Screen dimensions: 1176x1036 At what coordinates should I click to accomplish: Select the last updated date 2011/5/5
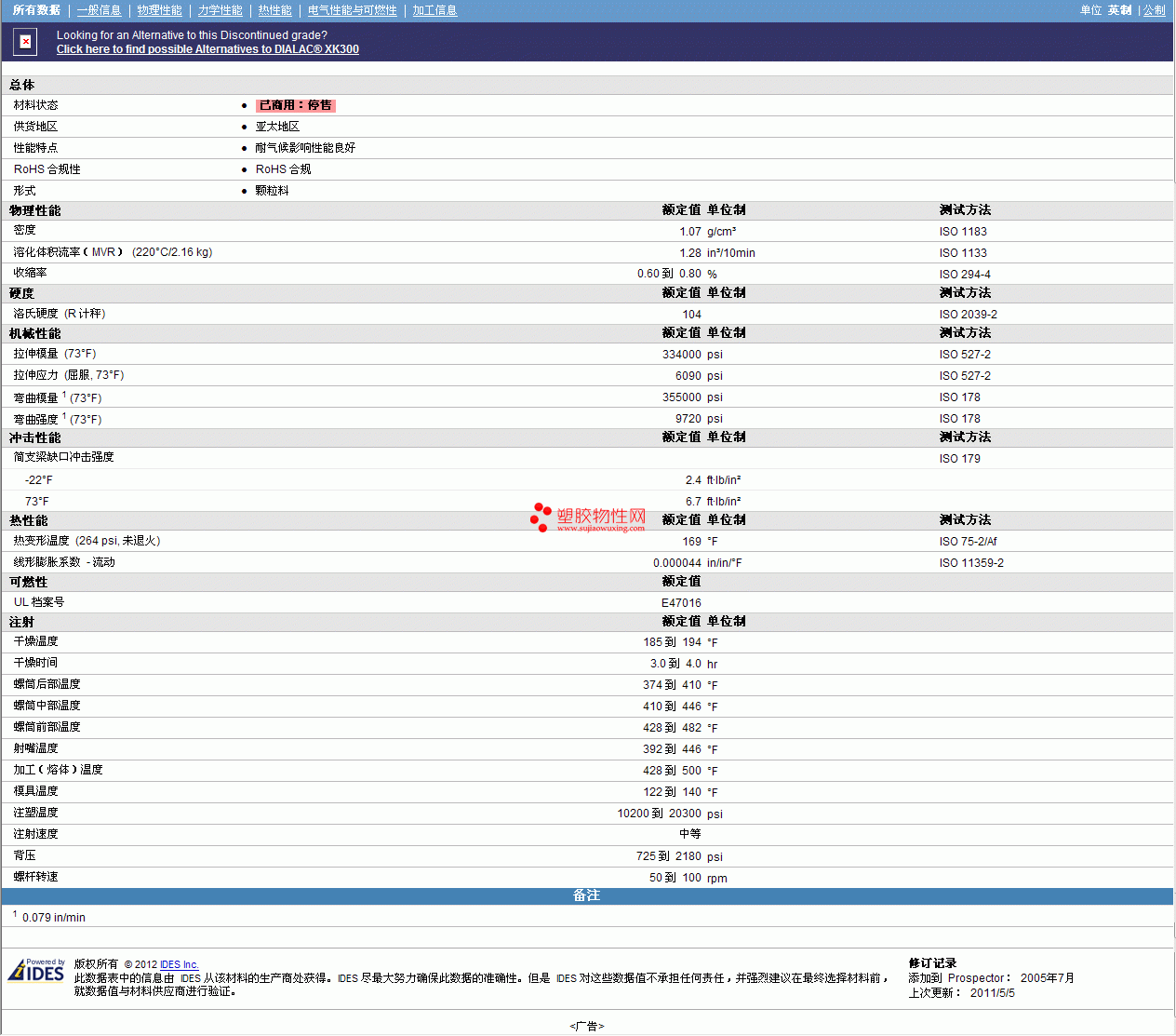993,993
